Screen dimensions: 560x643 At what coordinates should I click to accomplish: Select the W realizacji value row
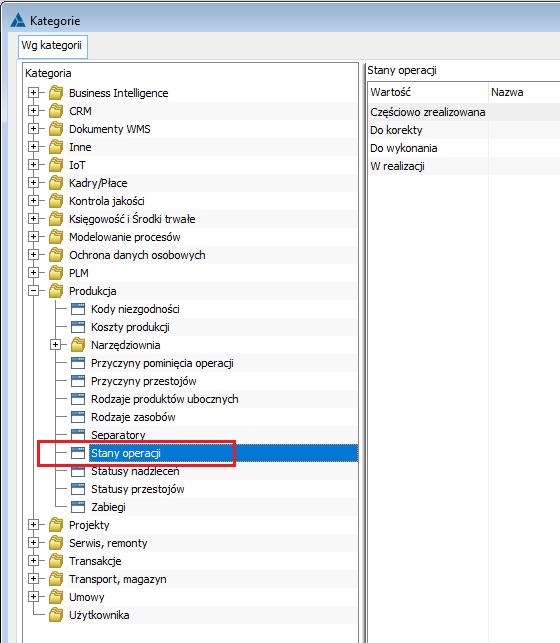point(464,166)
